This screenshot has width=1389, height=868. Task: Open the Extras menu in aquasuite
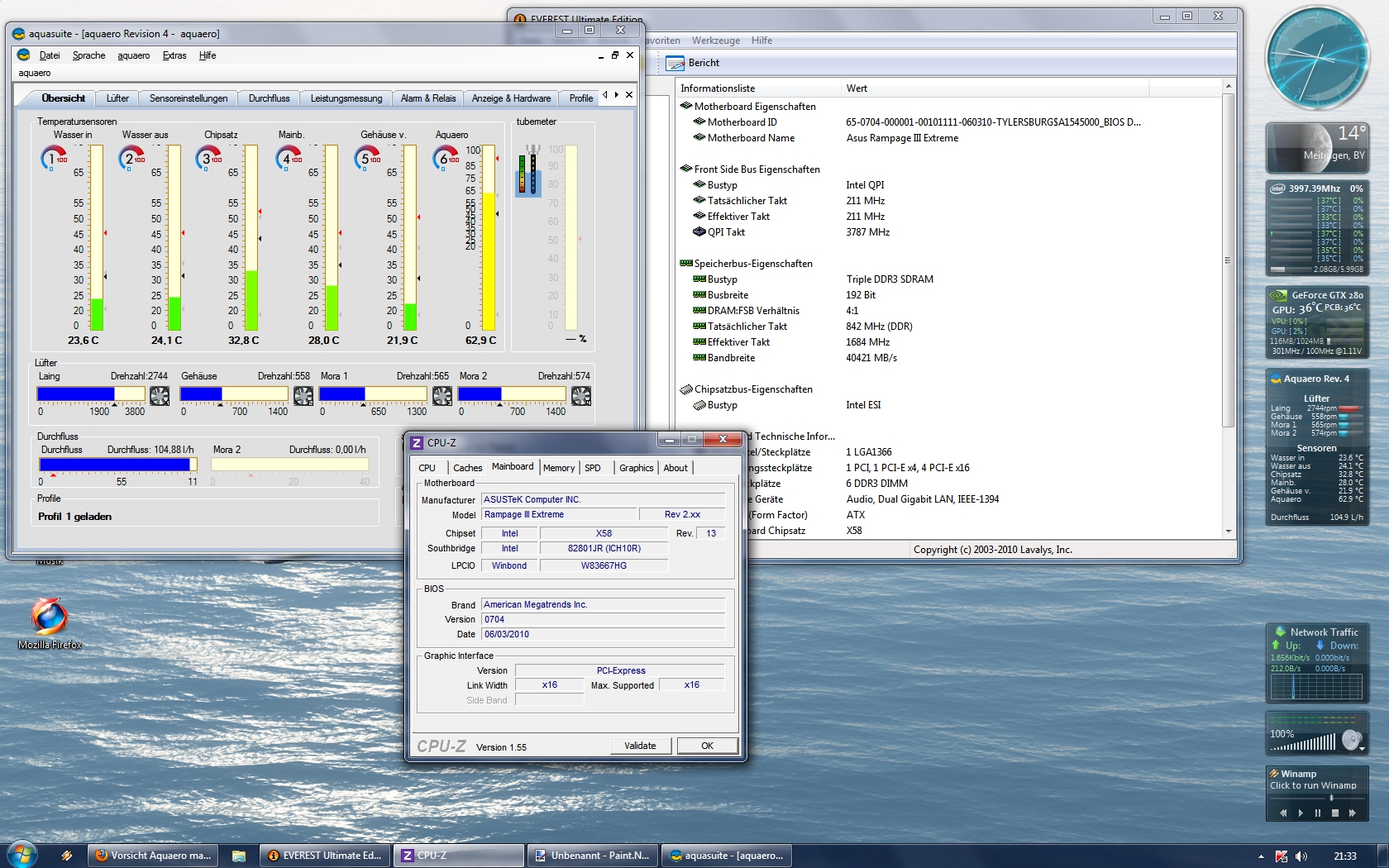(x=174, y=55)
